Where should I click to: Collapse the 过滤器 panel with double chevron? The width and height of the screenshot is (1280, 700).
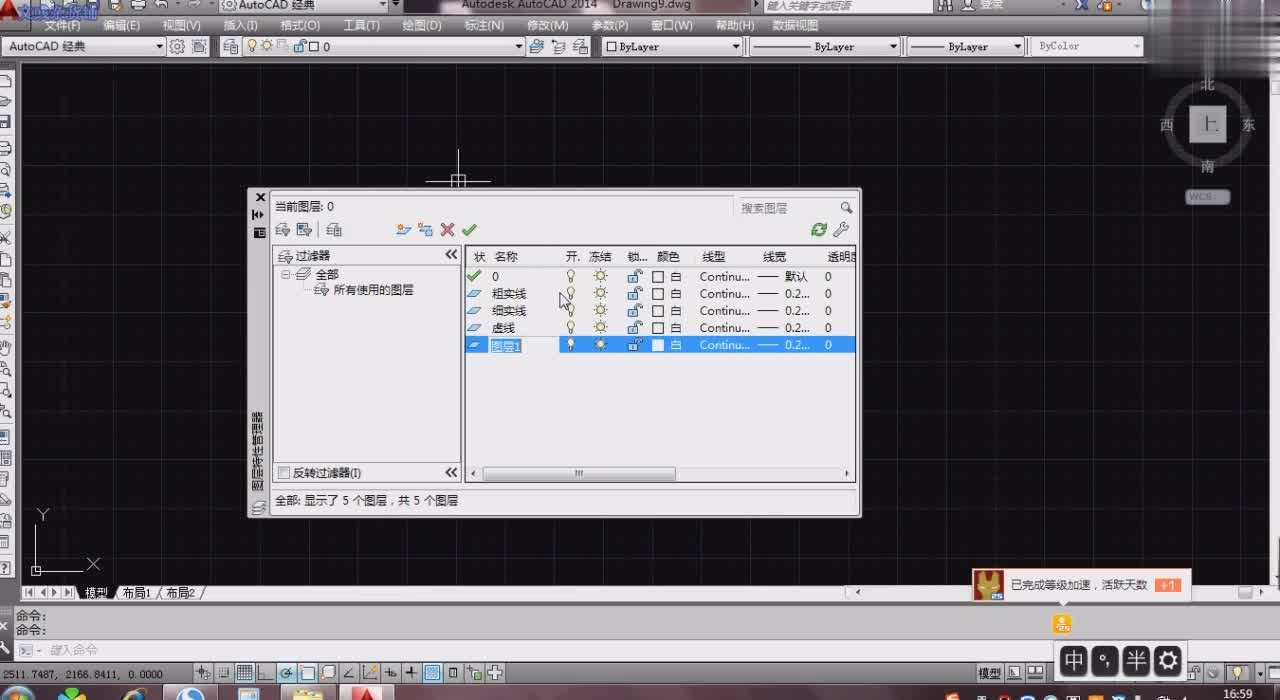tap(451, 256)
